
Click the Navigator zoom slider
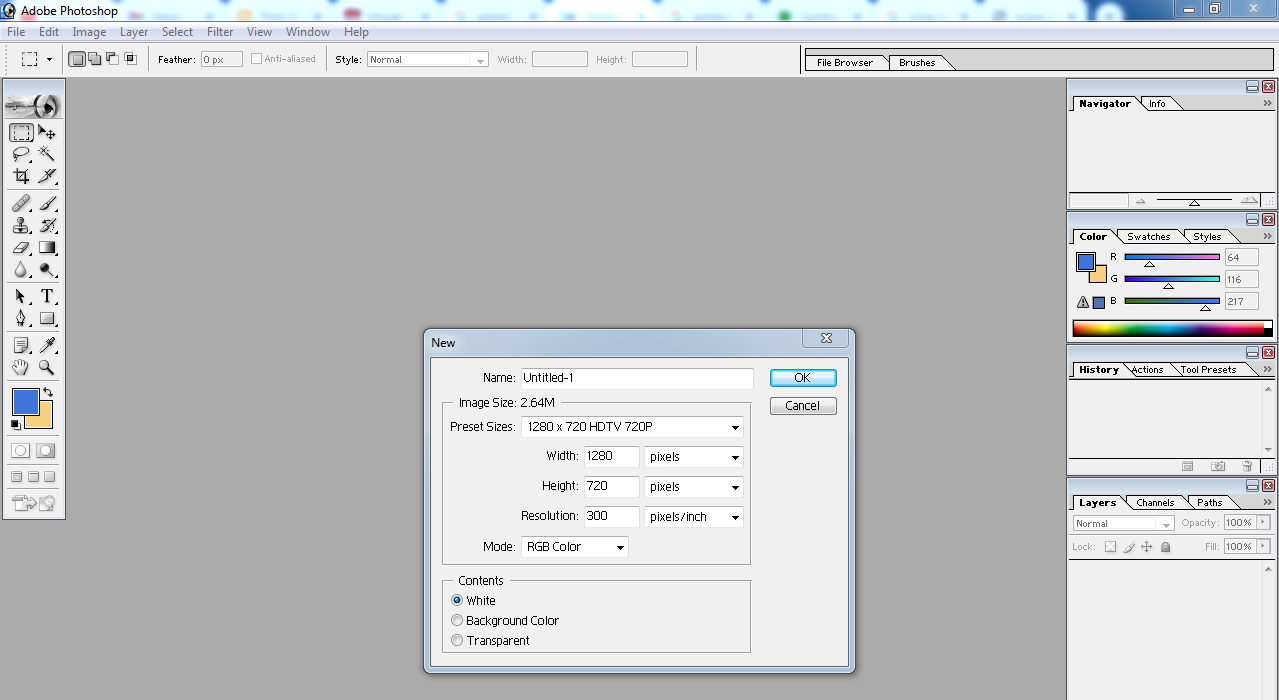click(1194, 201)
